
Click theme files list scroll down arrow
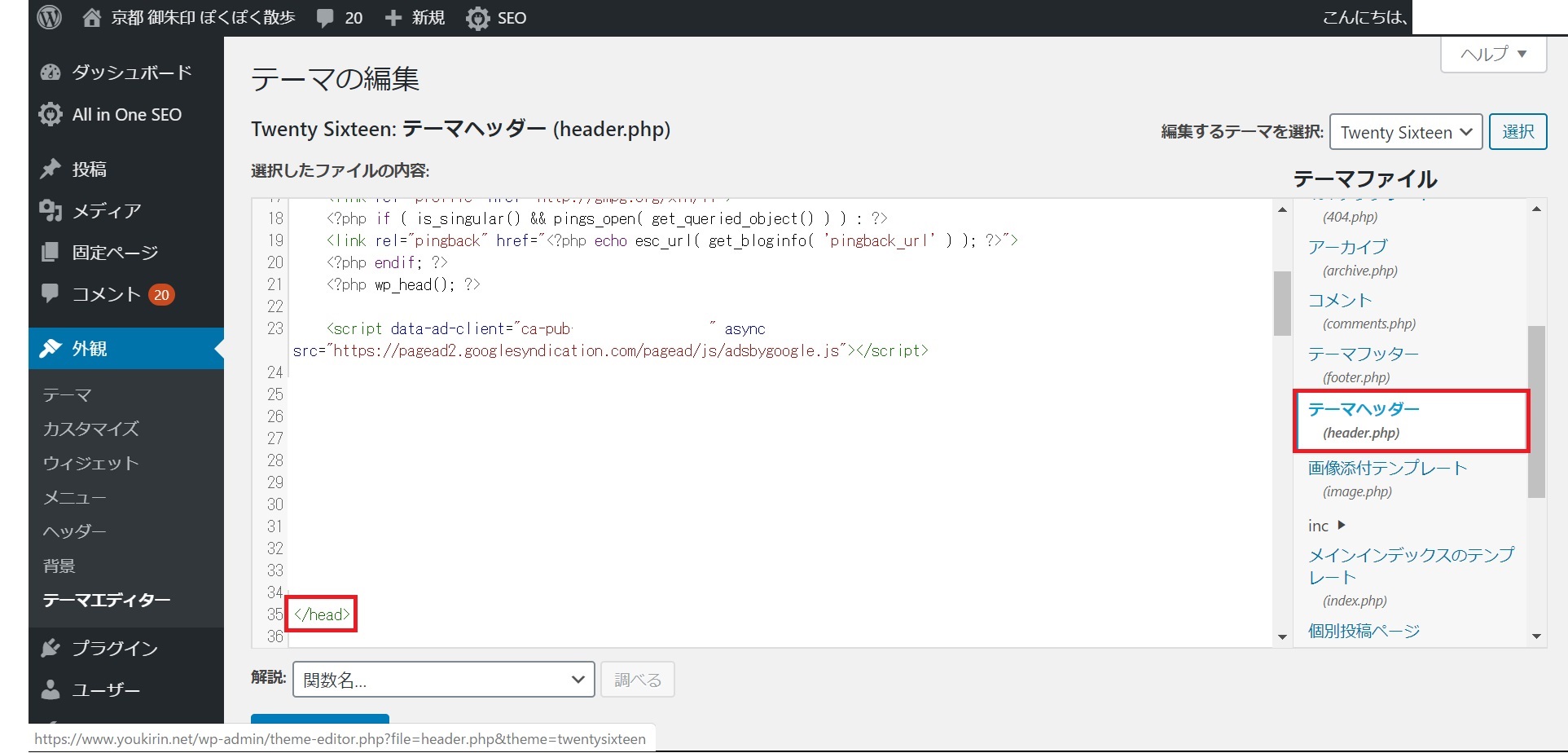(x=1536, y=636)
